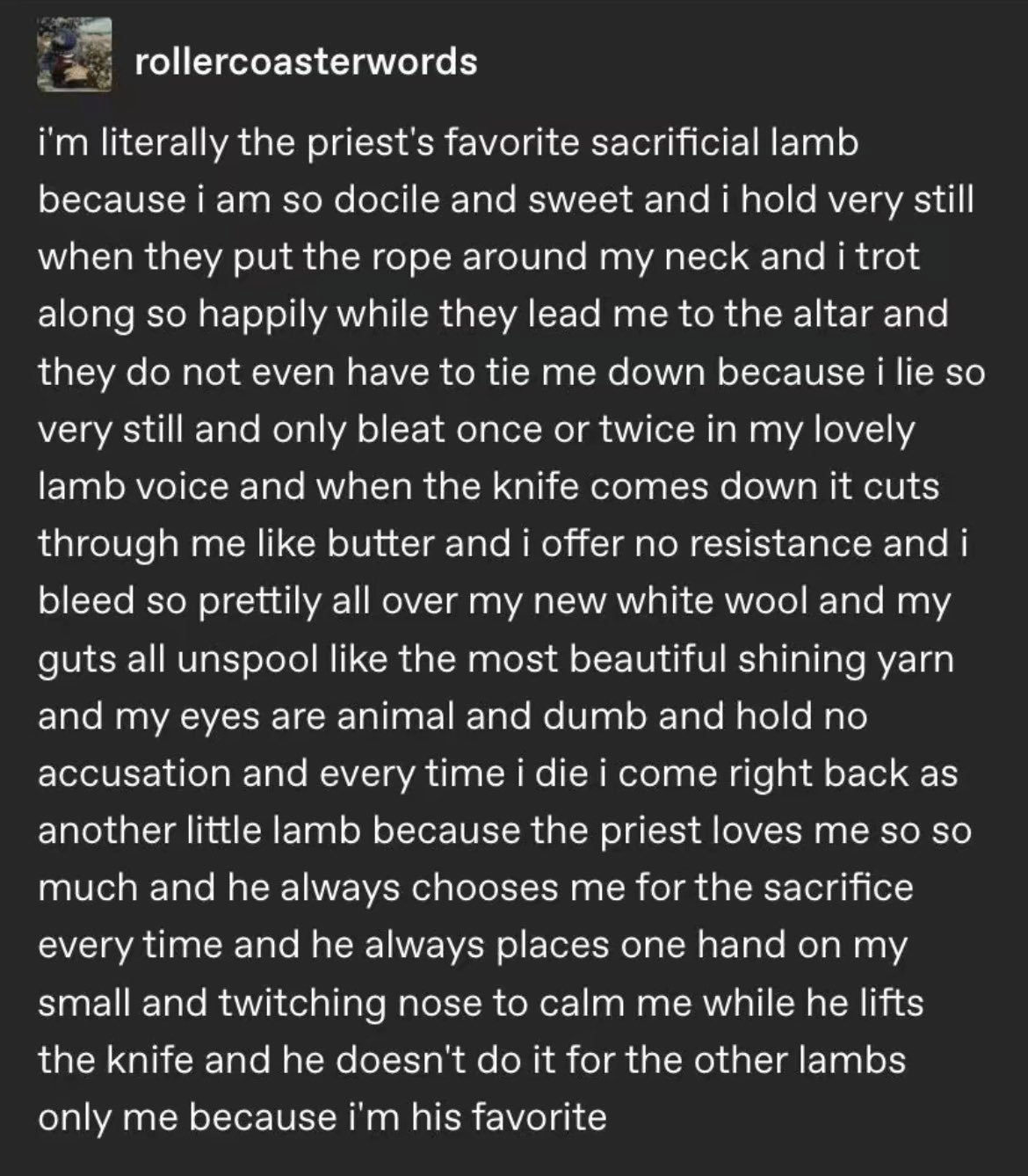Click the line starting "guts all unspool"

pyautogui.click(x=495, y=658)
